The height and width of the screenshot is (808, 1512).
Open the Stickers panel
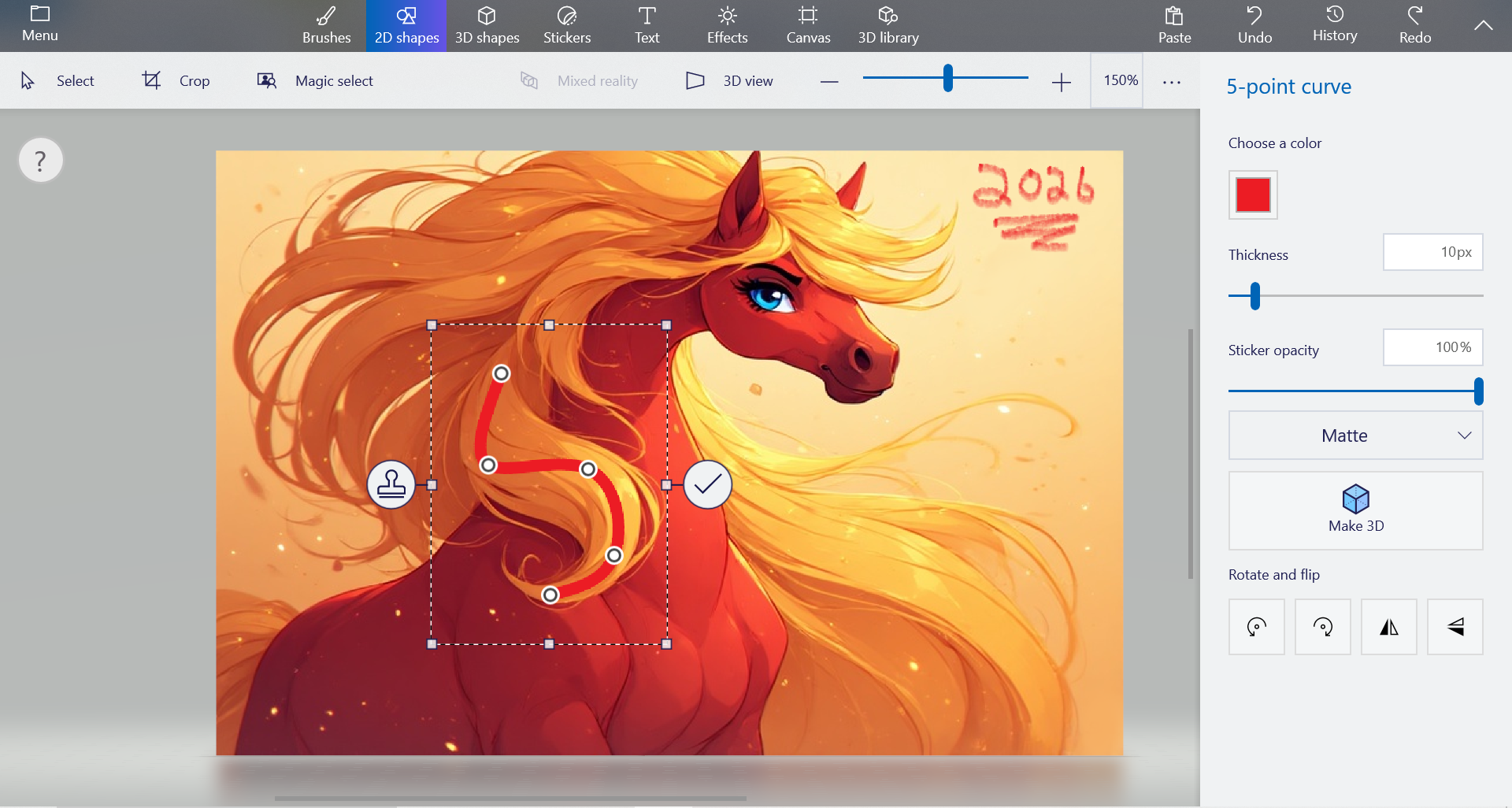[x=566, y=25]
